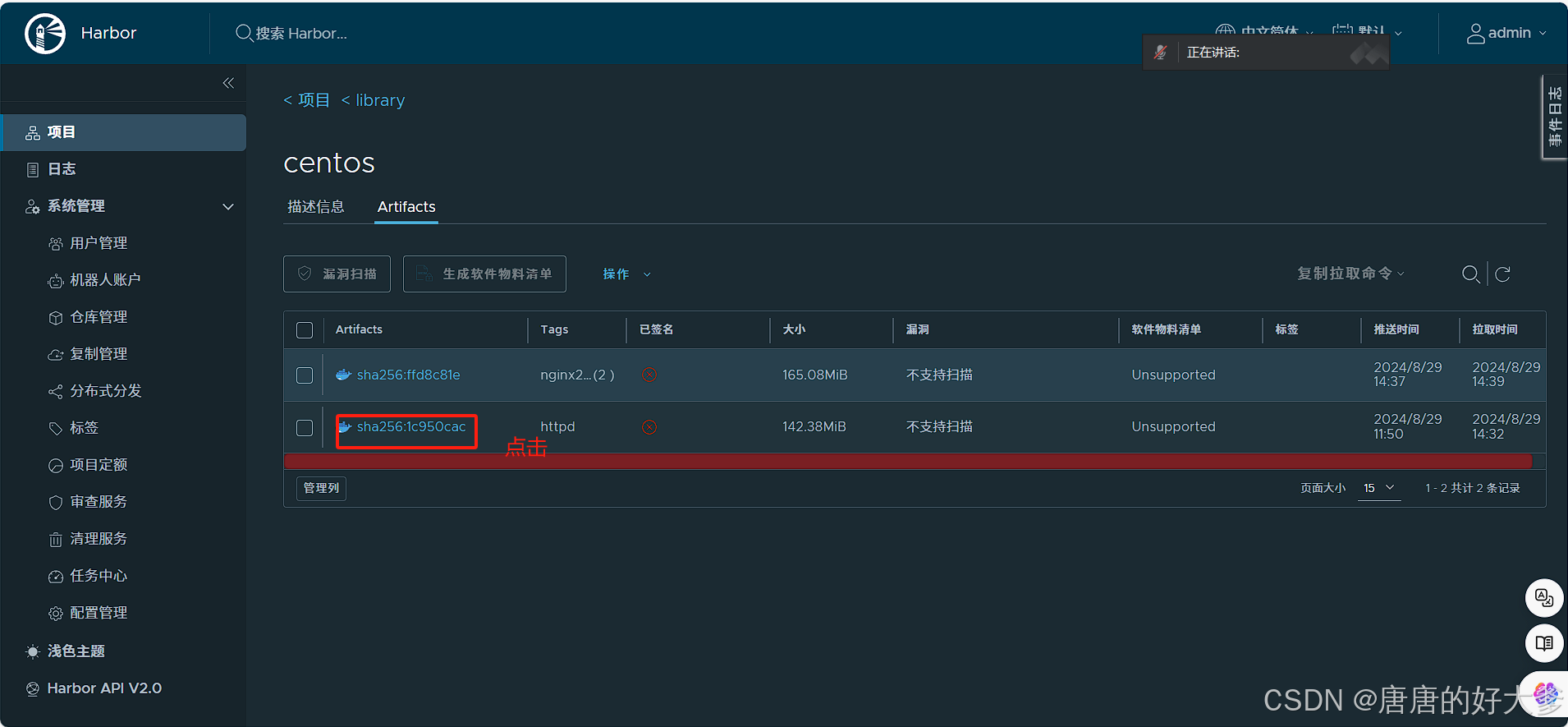
Task: Click the 165.08MiB size cell
Action: coord(814,375)
